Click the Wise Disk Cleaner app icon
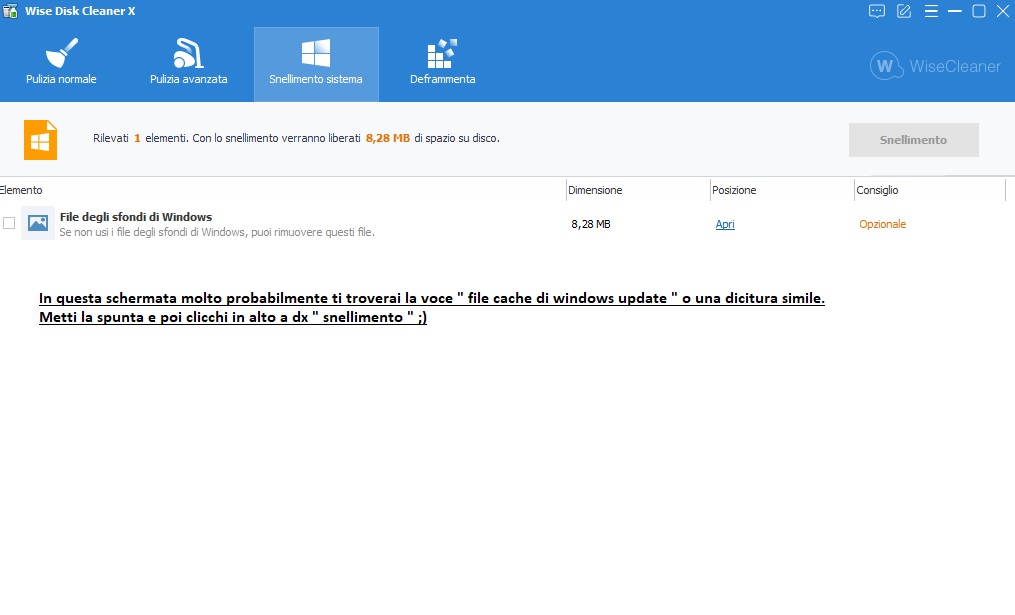 pos(10,11)
